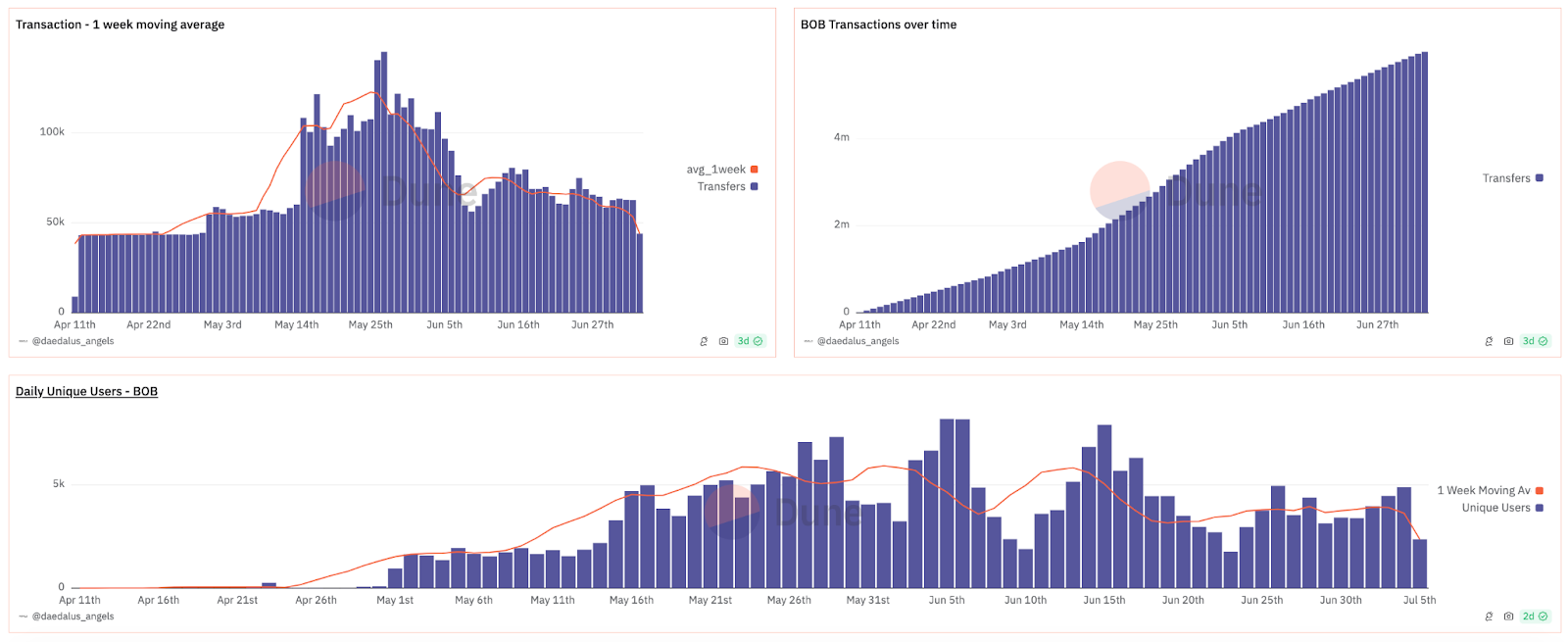The image size is (1568, 642).
Task: Click camera icon in Daily Unique Users panel
Action: tap(1508, 617)
